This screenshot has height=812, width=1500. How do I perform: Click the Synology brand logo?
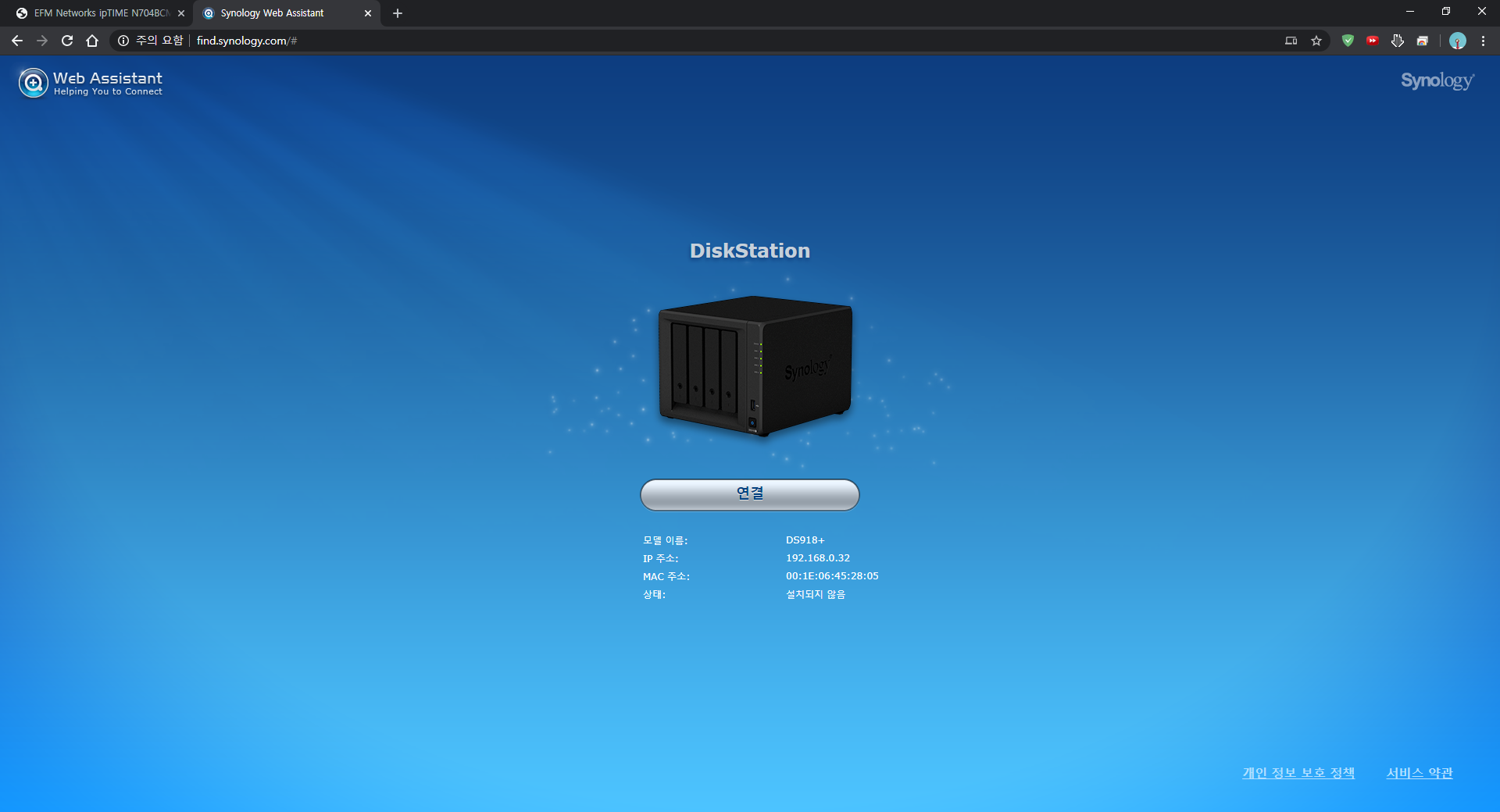1437,81
